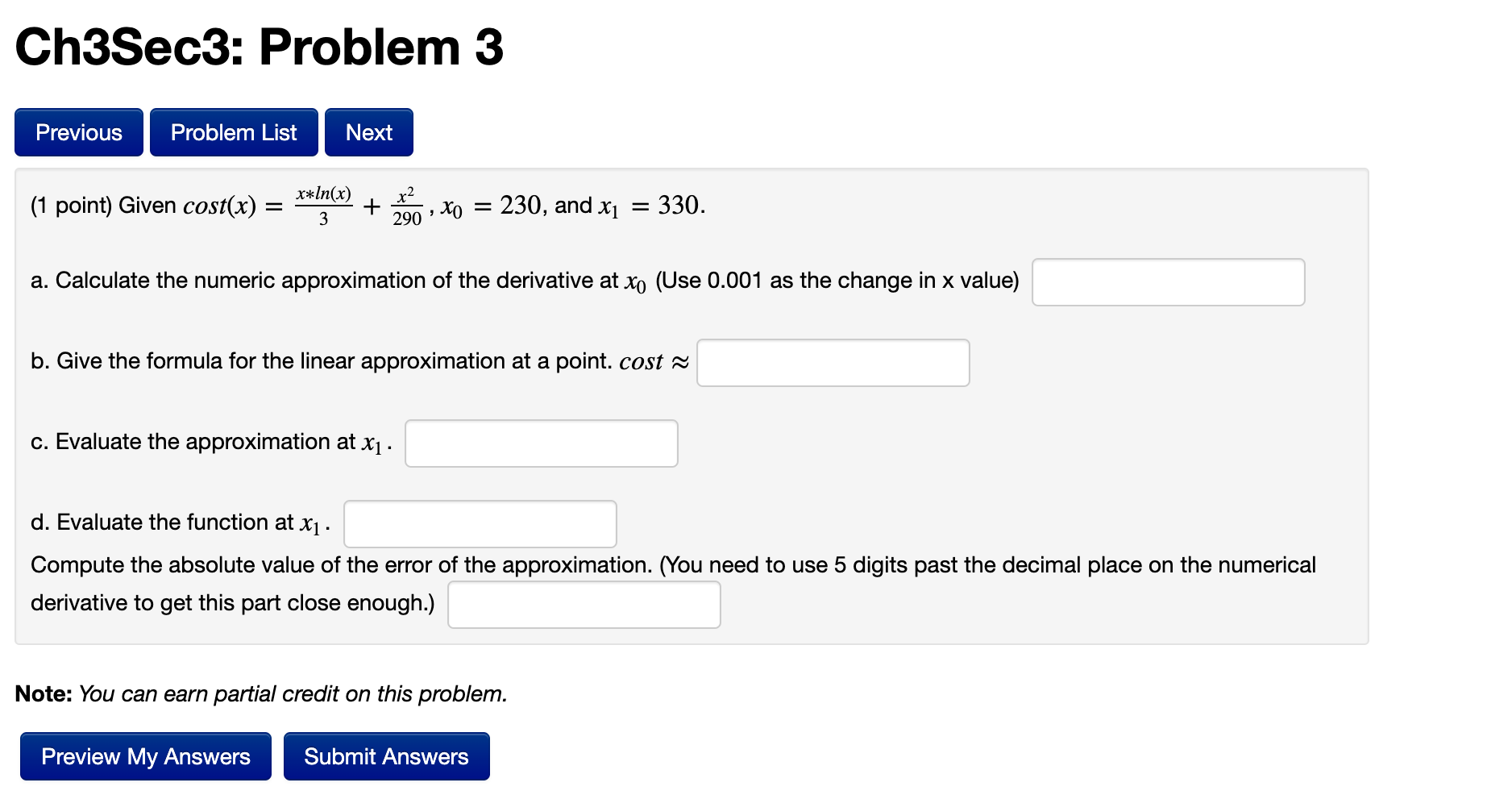Select the absolute error answer field
1512x795 pixels.
pyautogui.click(x=584, y=604)
